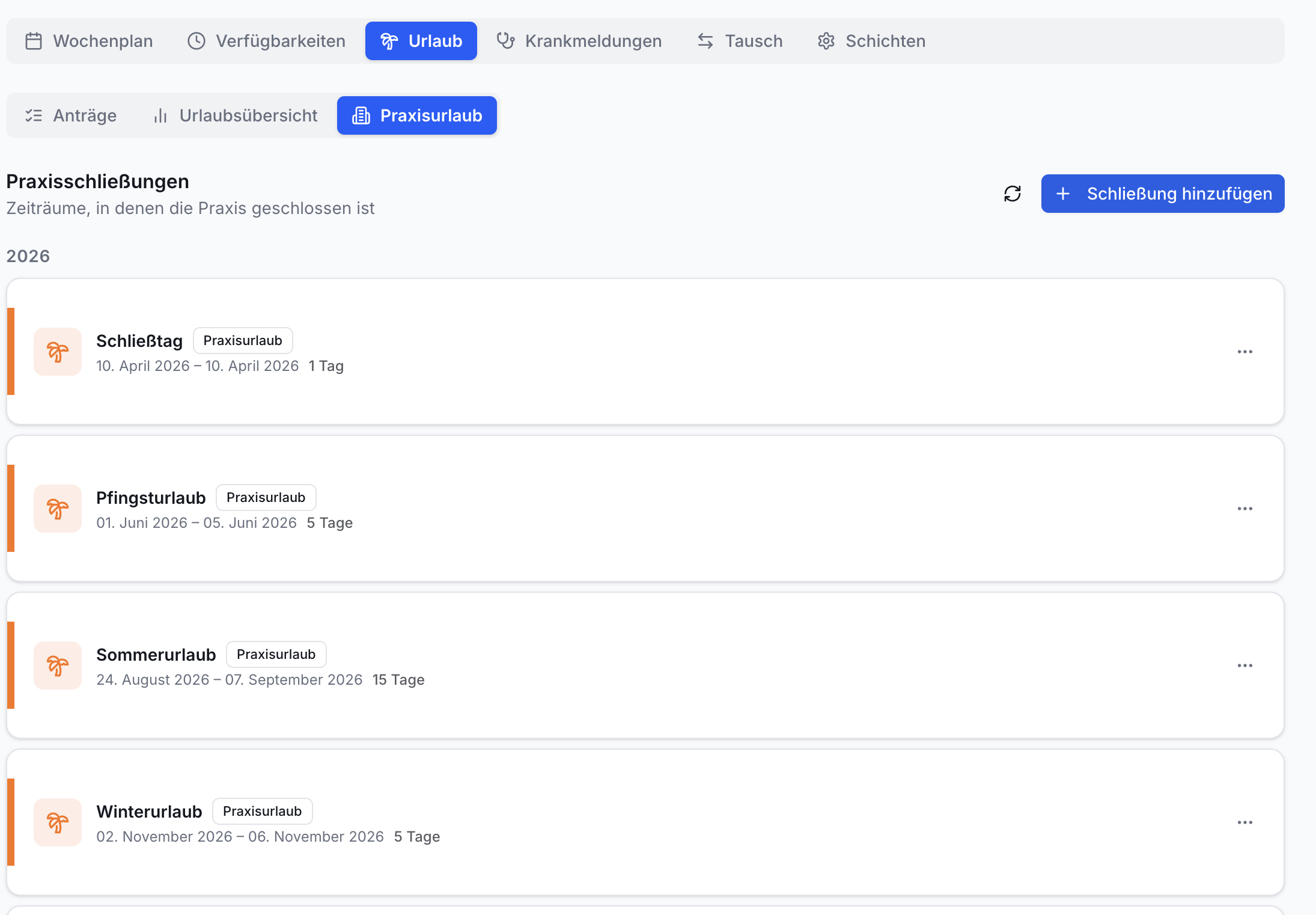
Task: Open the three-dot menu for Pfingsturlaub
Action: pos(1245,509)
